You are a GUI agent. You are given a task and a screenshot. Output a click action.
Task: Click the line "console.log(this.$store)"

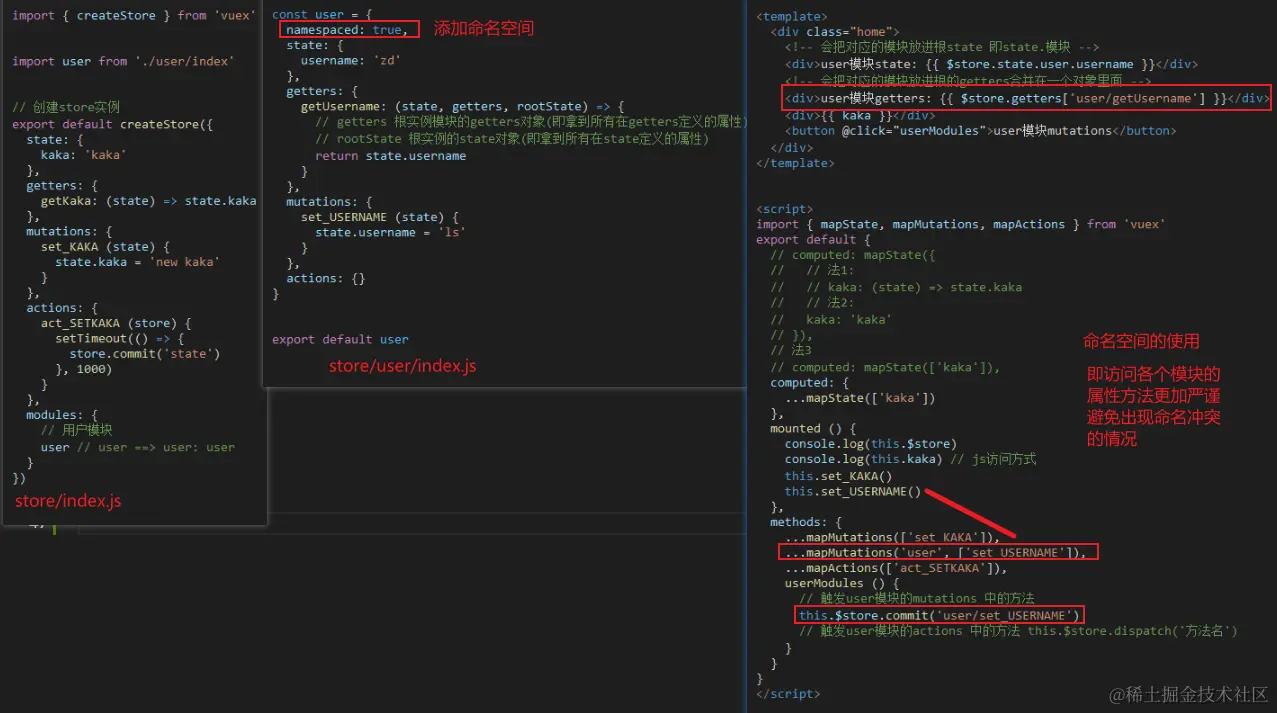coord(871,443)
